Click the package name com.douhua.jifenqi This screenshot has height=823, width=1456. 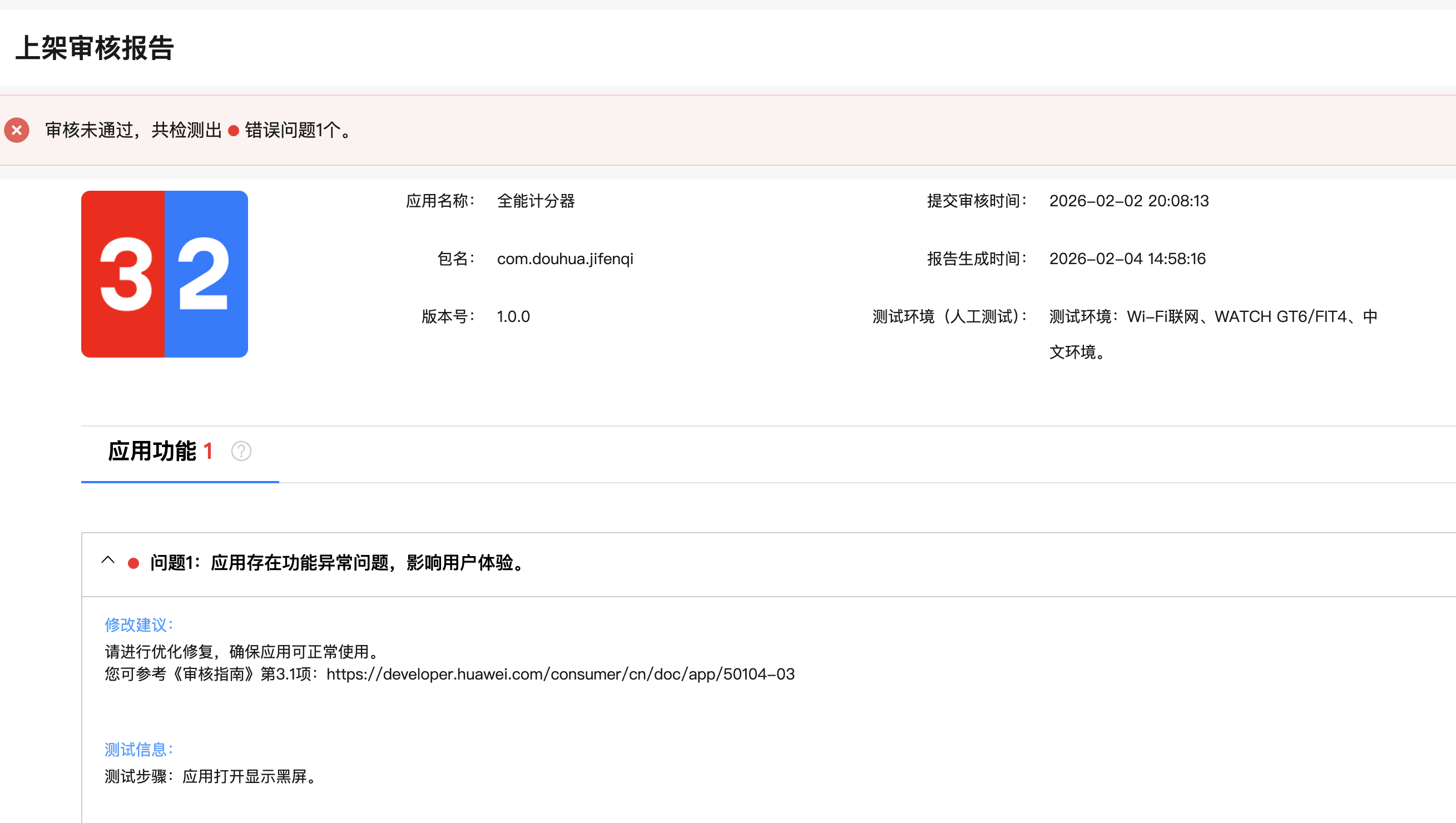pyautogui.click(x=564, y=259)
